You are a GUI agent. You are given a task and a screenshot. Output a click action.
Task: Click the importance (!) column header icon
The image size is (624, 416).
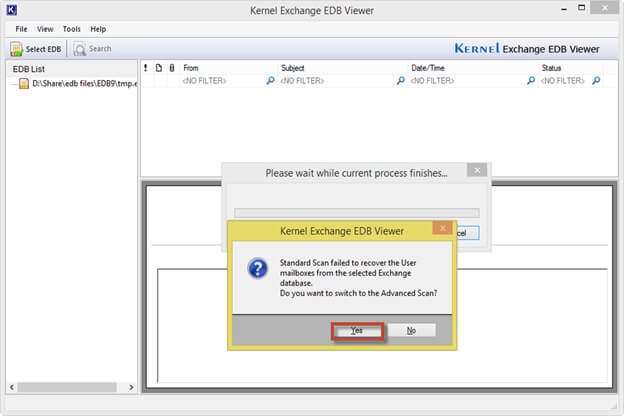click(x=146, y=68)
